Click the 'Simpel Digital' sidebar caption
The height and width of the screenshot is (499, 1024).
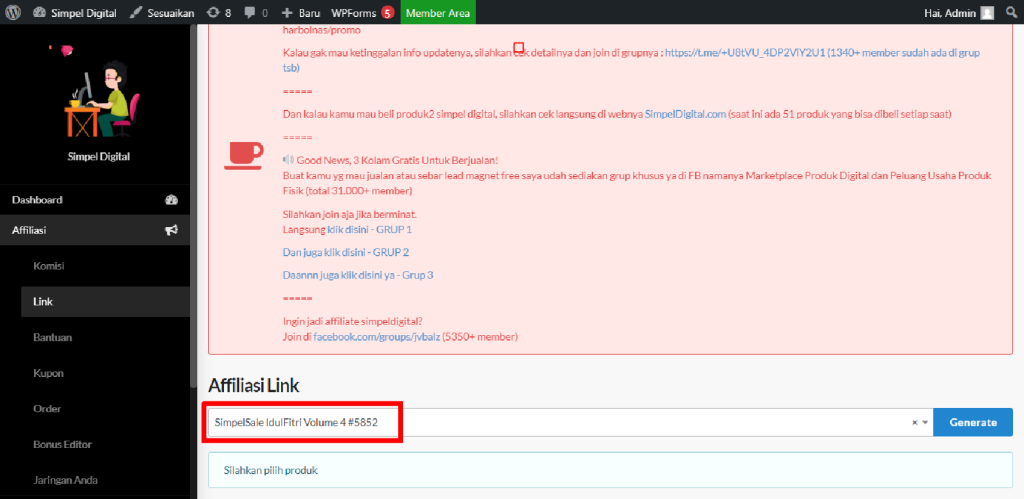(x=99, y=157)
